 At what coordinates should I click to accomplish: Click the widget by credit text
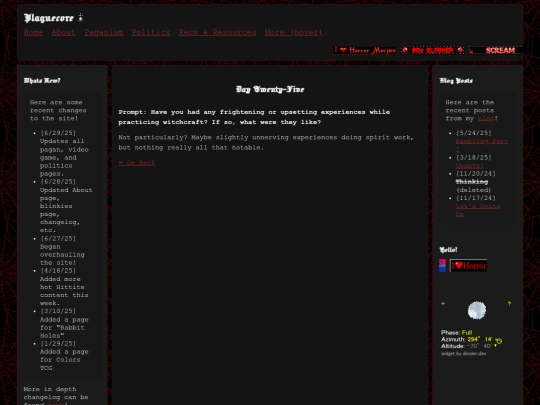pyautogui.click(x=464, y=354)
